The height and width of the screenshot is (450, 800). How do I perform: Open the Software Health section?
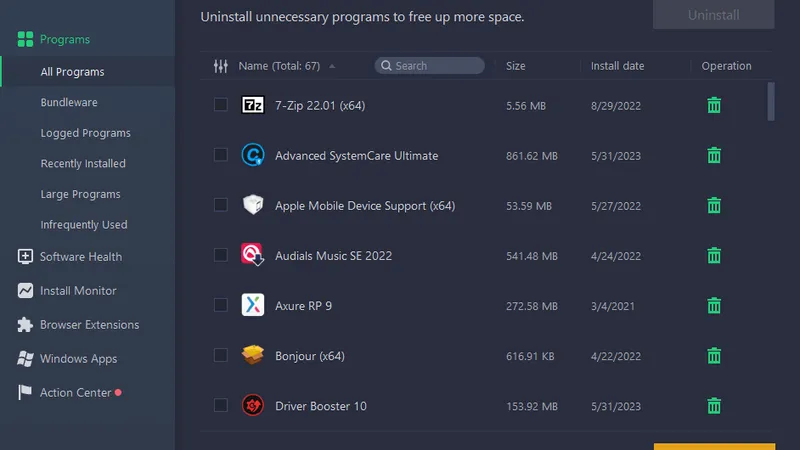[x=80, y=257]
